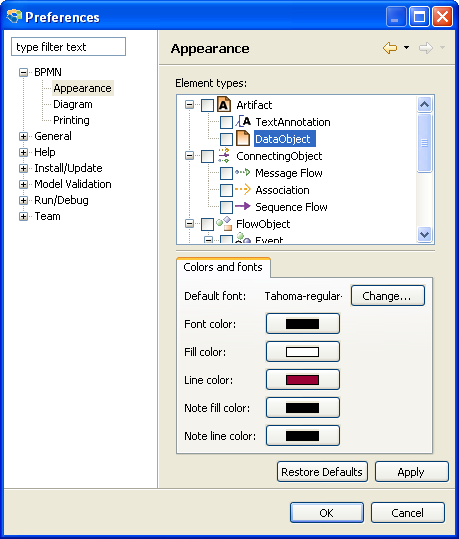The width and height of the screenshot is (459, 539).
Task: Click Restore Defaults button
Action: tap(322, 472)
